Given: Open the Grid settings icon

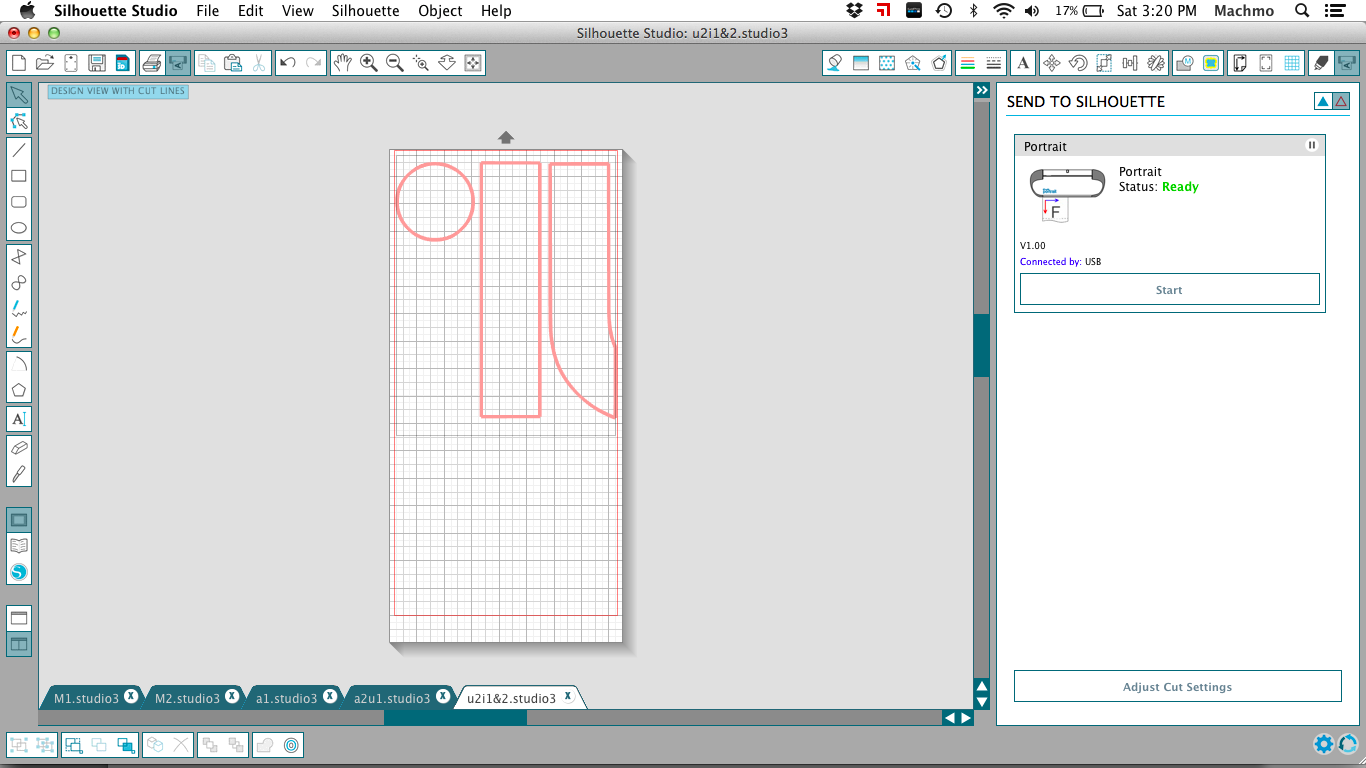Looking at the screenshot, I should 1292,63.
